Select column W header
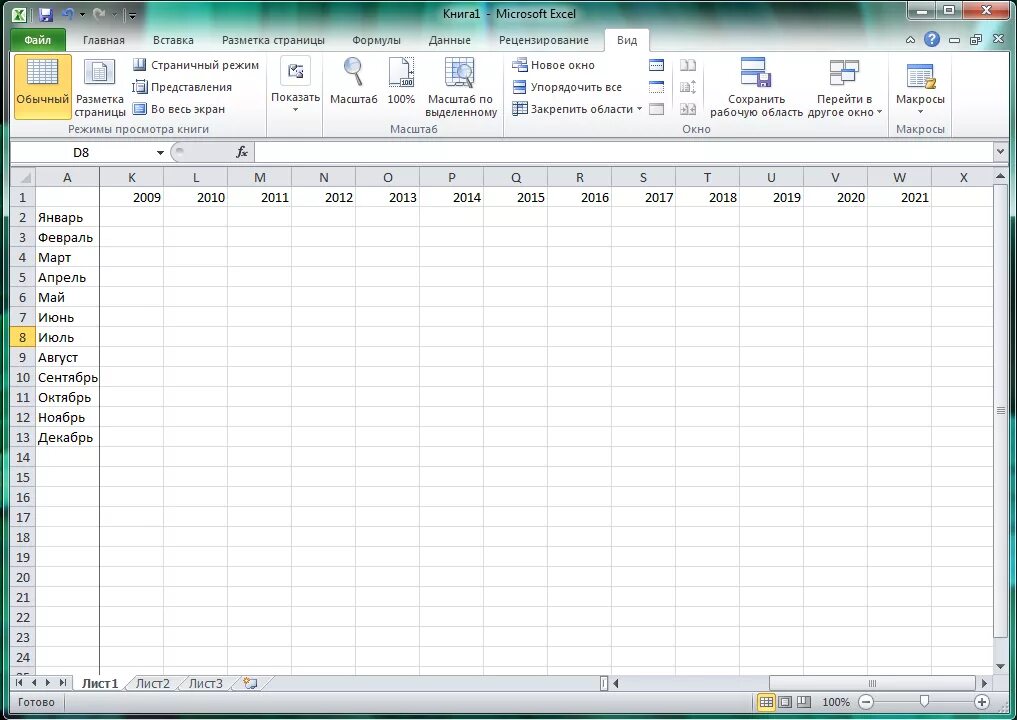The width and height of the screenshot is (1017, 720). pyautogui.click(x=899, y=177)
